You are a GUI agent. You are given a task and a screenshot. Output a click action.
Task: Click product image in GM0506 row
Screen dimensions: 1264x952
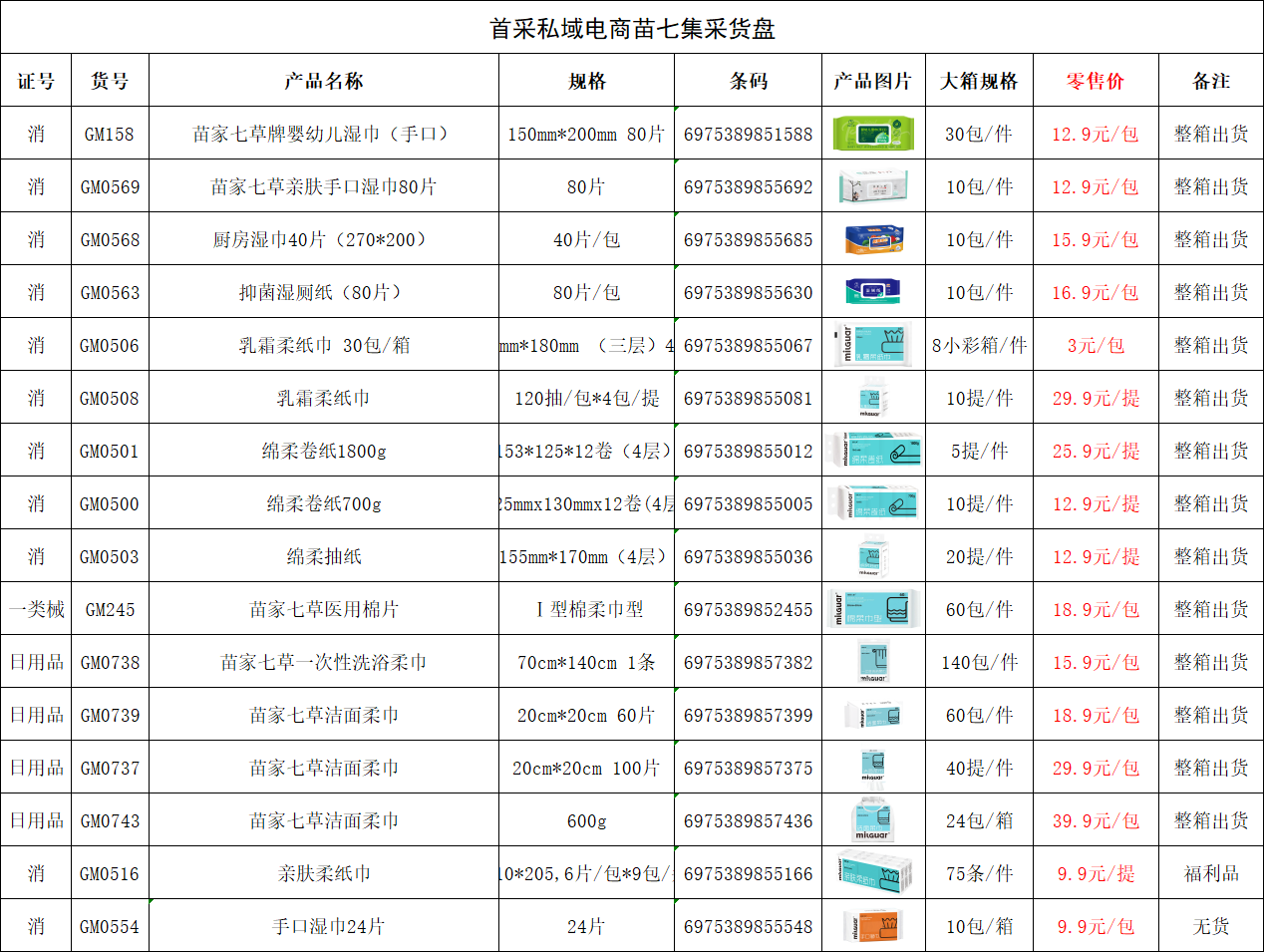[x=873, y=345]
